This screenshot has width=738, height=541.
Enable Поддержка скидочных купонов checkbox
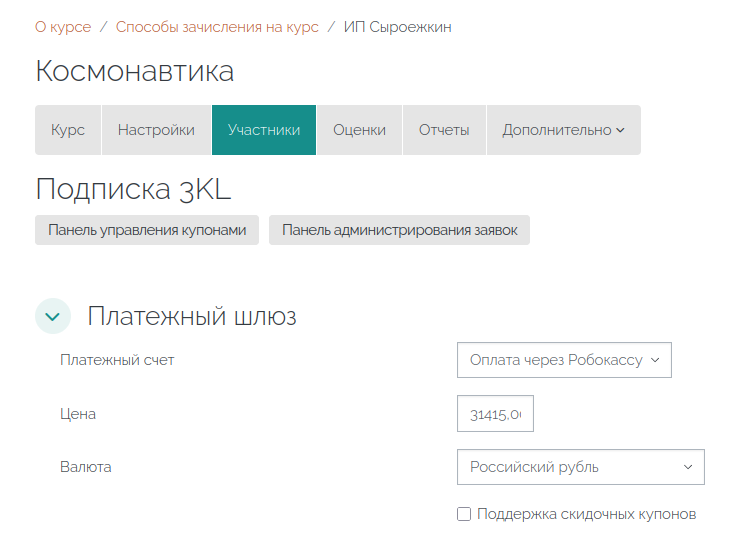pyautogui.click(x=464, y=514)
